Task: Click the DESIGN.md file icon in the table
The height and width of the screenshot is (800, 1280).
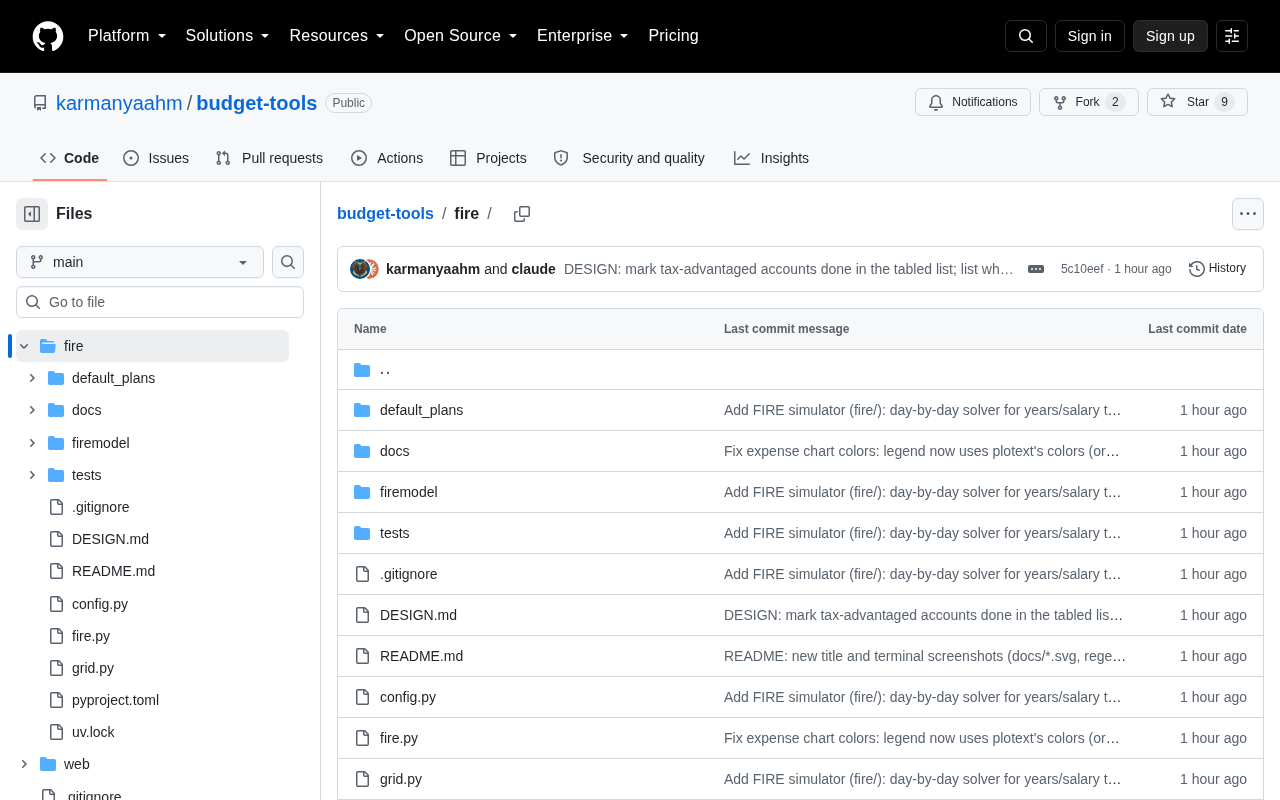Action: point(362,615)
